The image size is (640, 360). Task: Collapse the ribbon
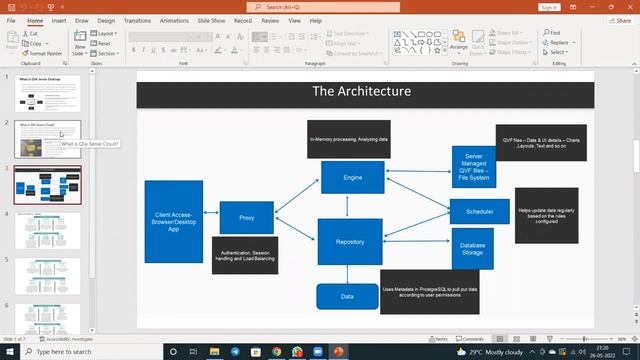click(634, 64)
